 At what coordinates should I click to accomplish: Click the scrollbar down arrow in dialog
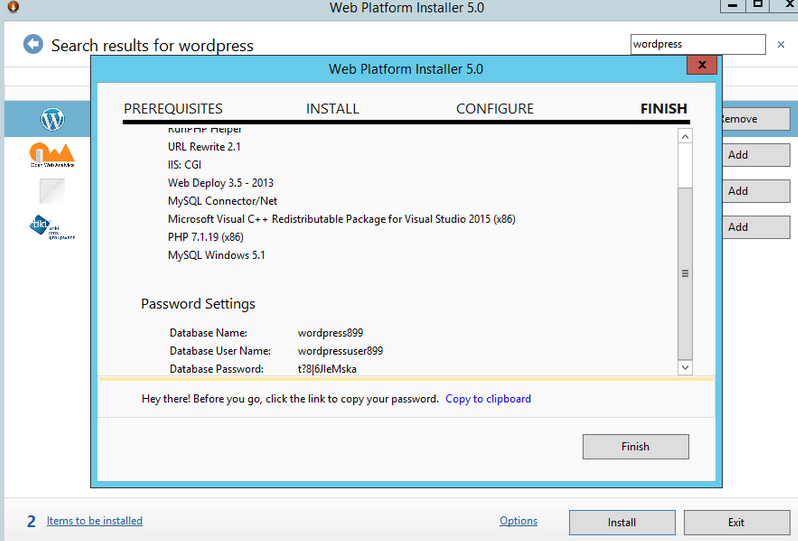tap(685, 367)
